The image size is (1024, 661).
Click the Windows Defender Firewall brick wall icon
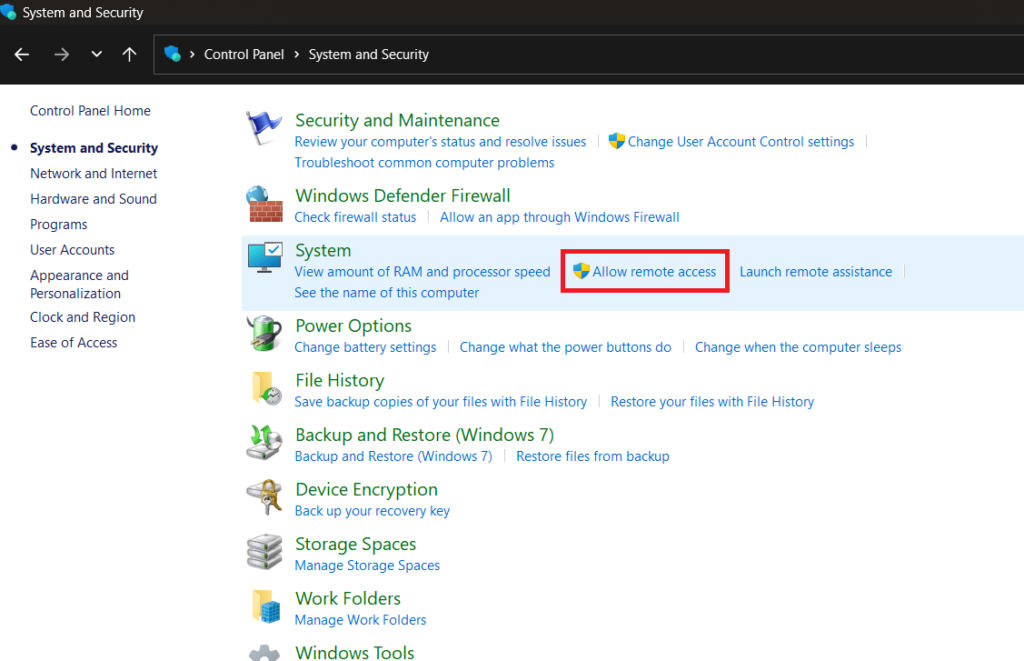click(264, 204)
